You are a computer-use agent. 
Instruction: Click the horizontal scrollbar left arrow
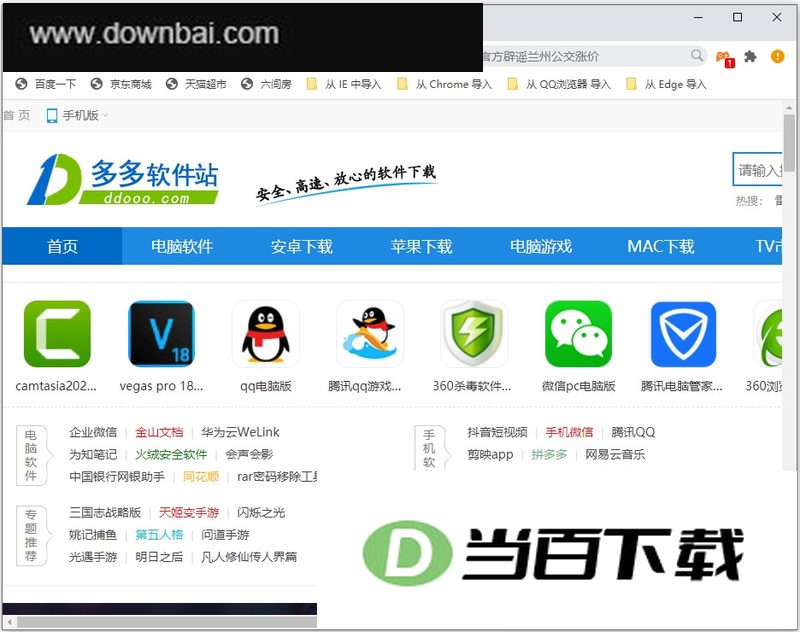(9, 622)
